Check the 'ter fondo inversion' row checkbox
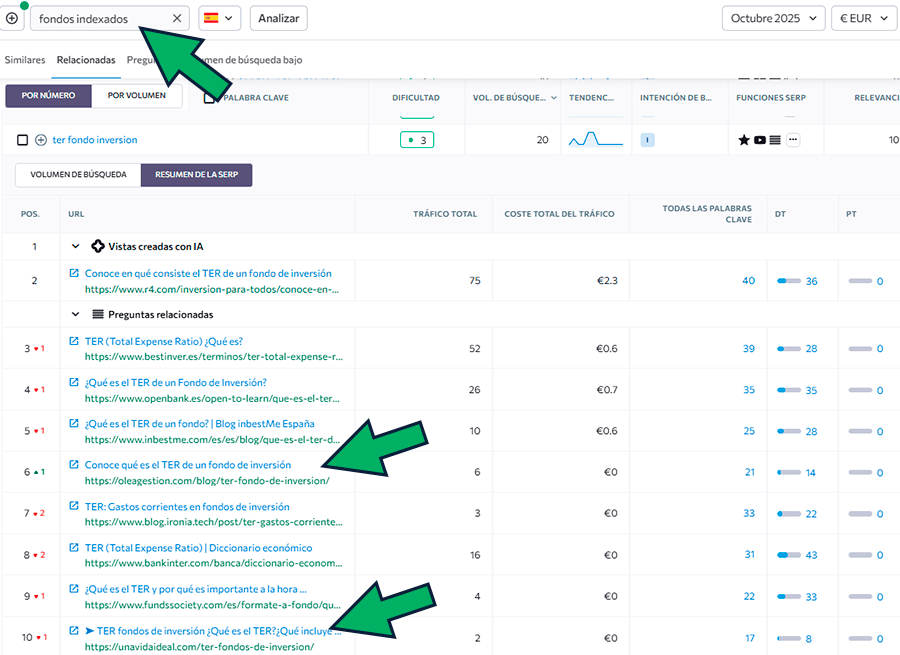 (x=22, y=140)
